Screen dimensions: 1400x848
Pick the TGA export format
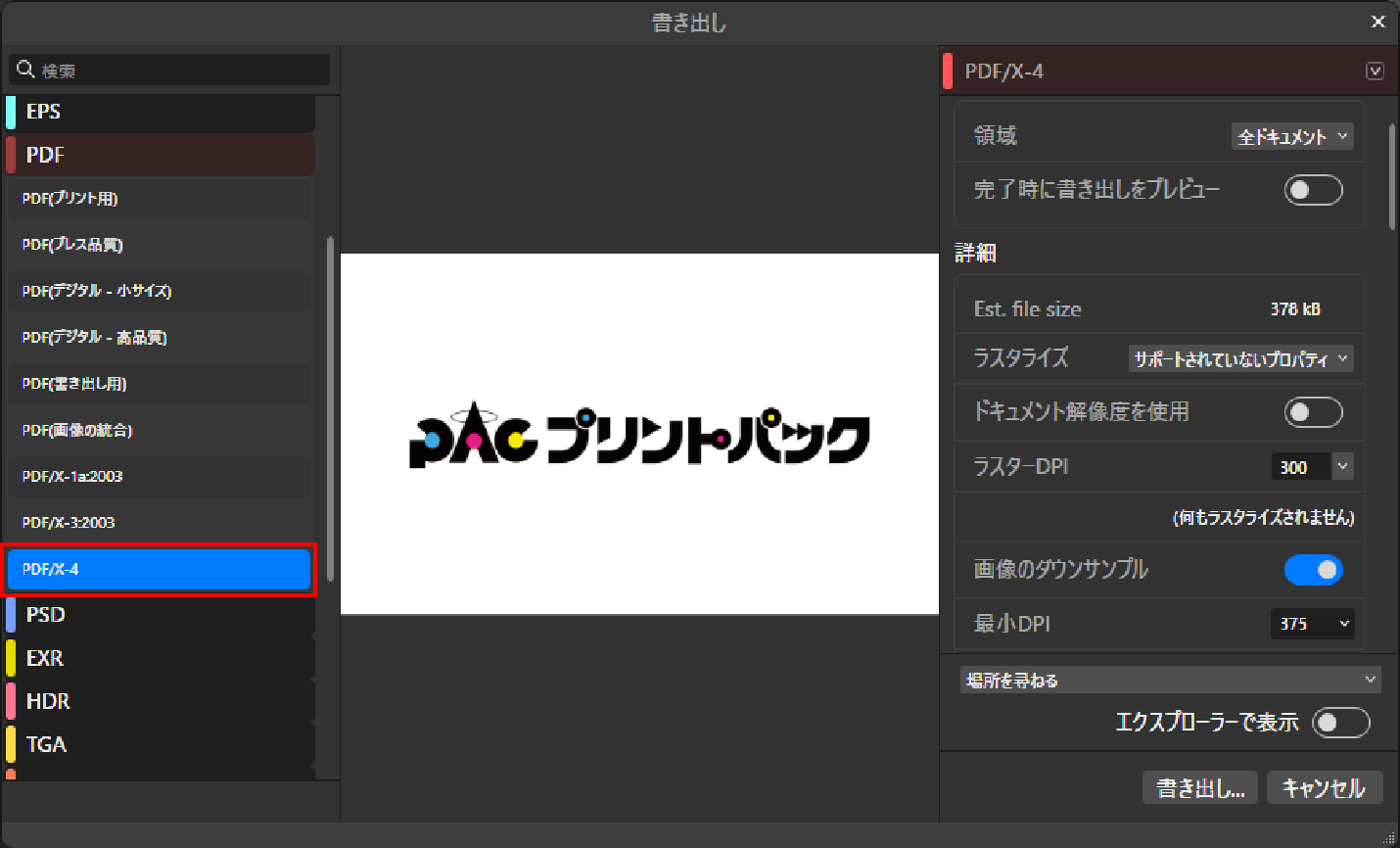161,744
